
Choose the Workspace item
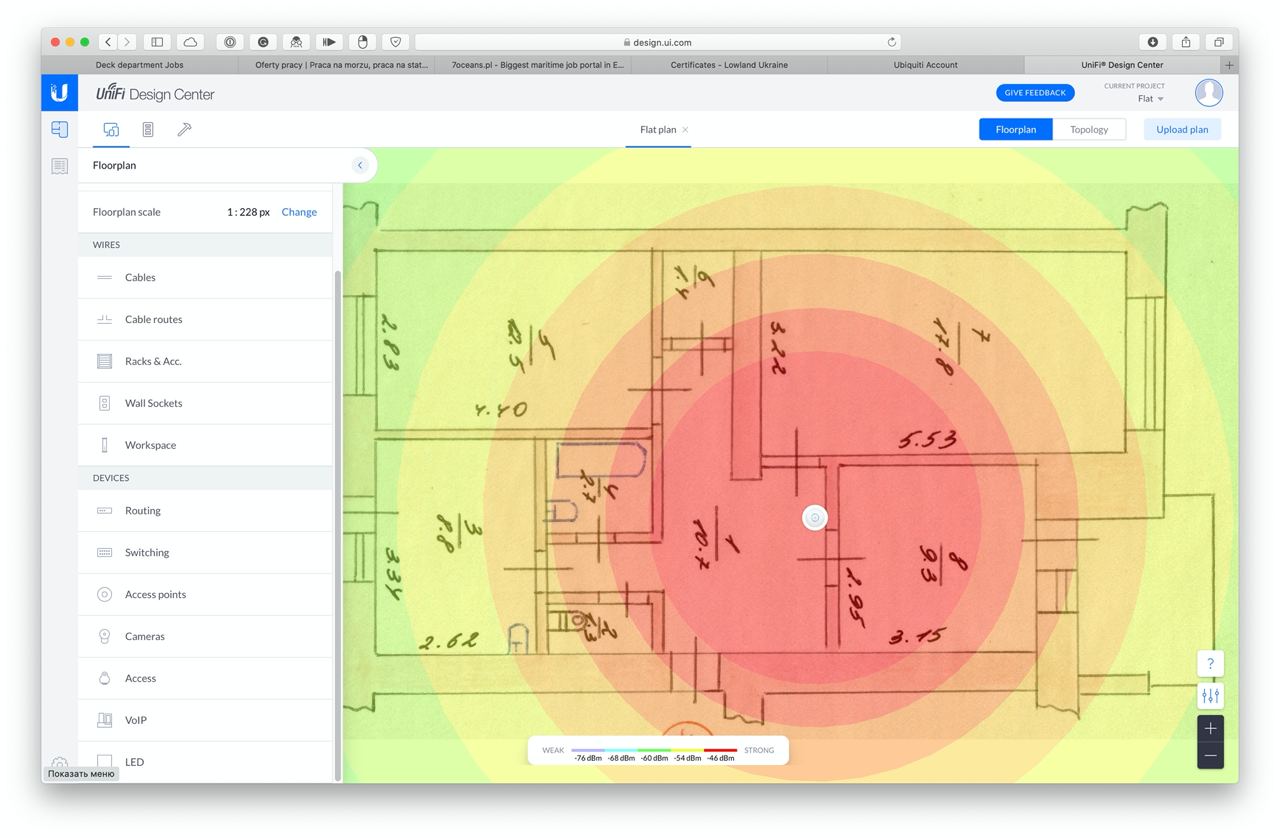(205, 445)
